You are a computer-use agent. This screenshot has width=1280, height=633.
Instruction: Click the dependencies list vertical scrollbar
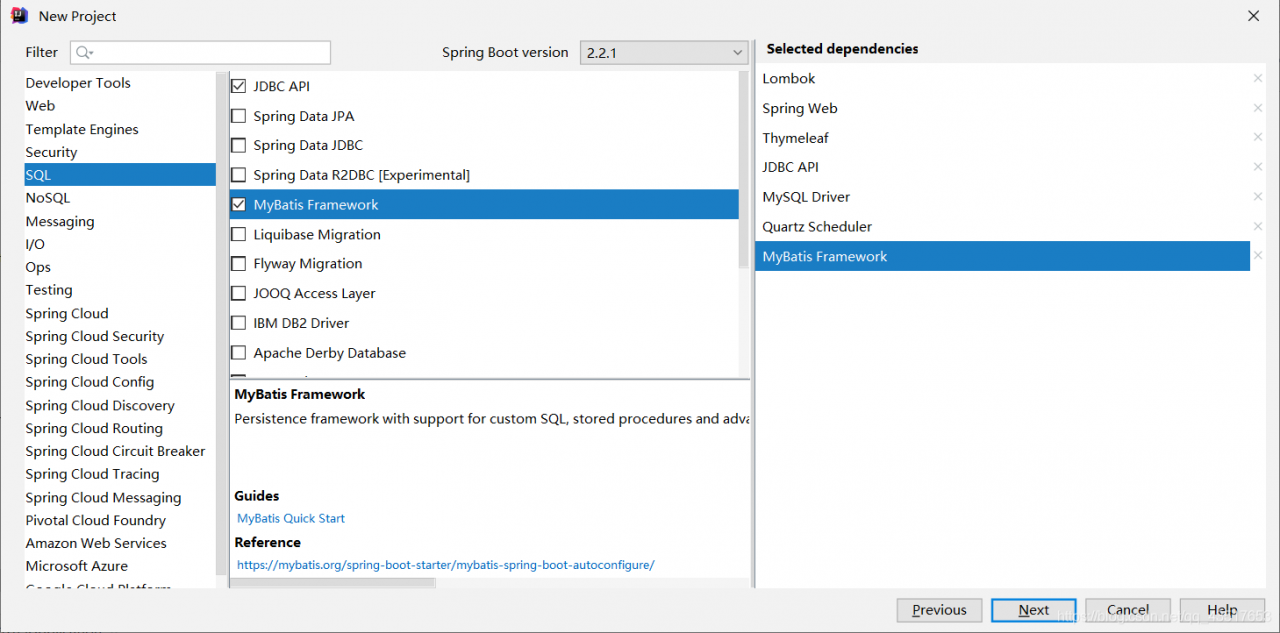point(743,160)
